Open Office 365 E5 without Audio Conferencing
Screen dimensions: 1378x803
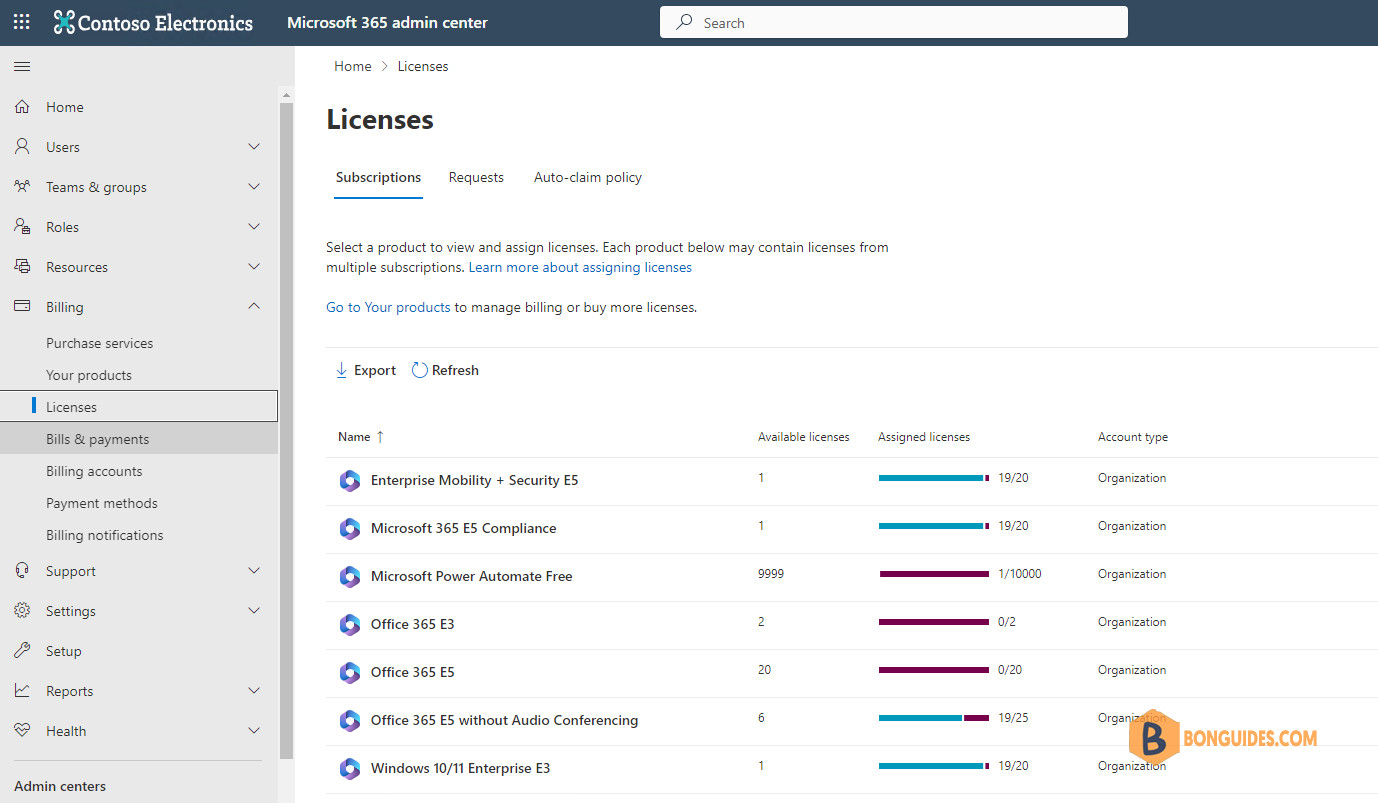504,720
